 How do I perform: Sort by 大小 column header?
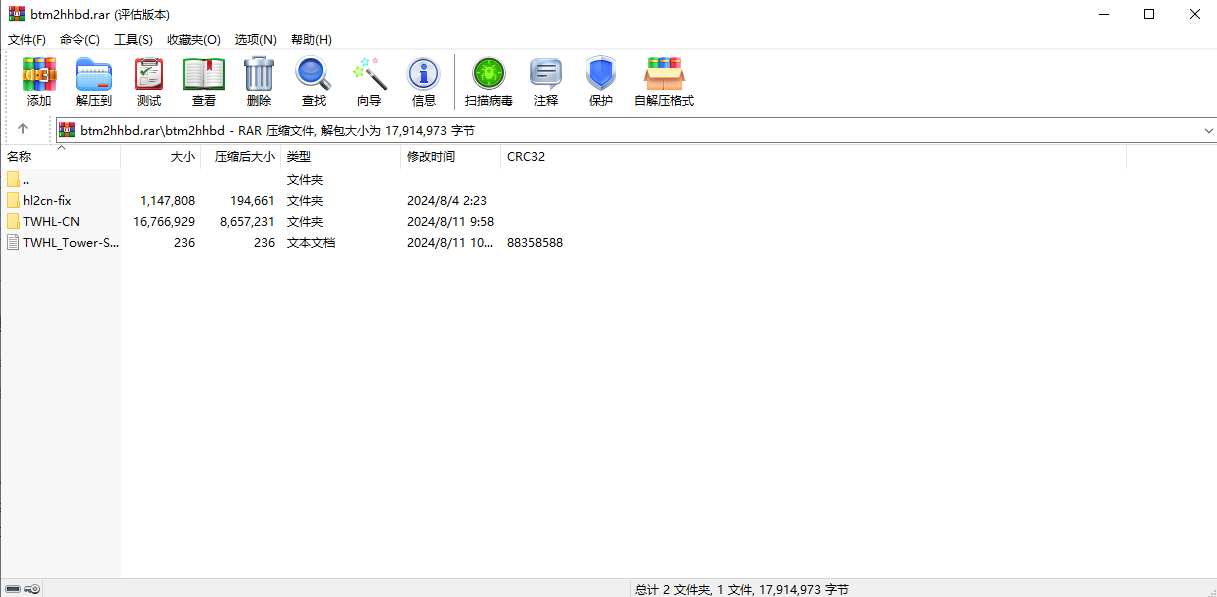pyautogui.click(x=161, y=157)
